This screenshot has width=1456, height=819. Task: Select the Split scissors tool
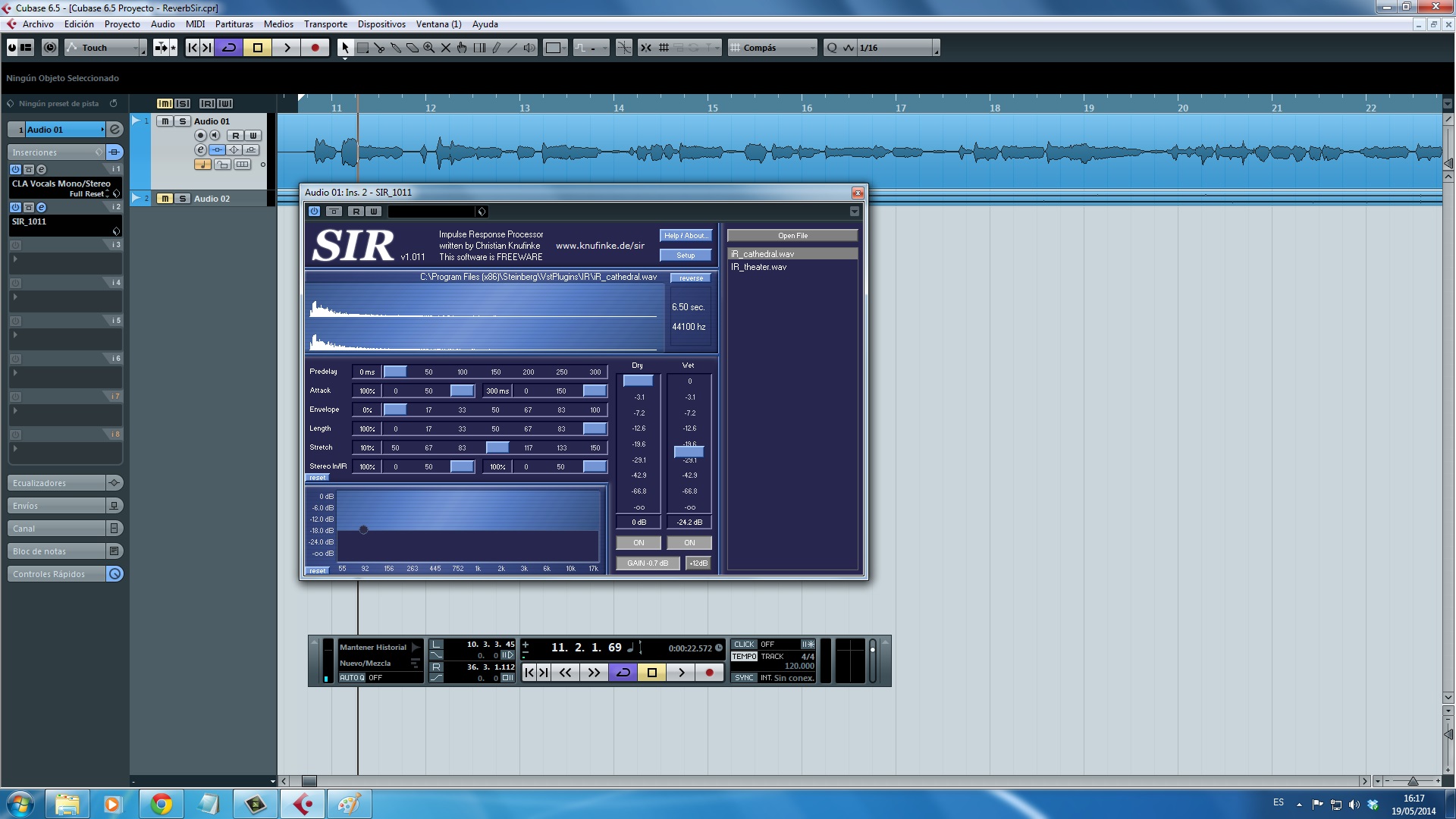coord(379,48)
